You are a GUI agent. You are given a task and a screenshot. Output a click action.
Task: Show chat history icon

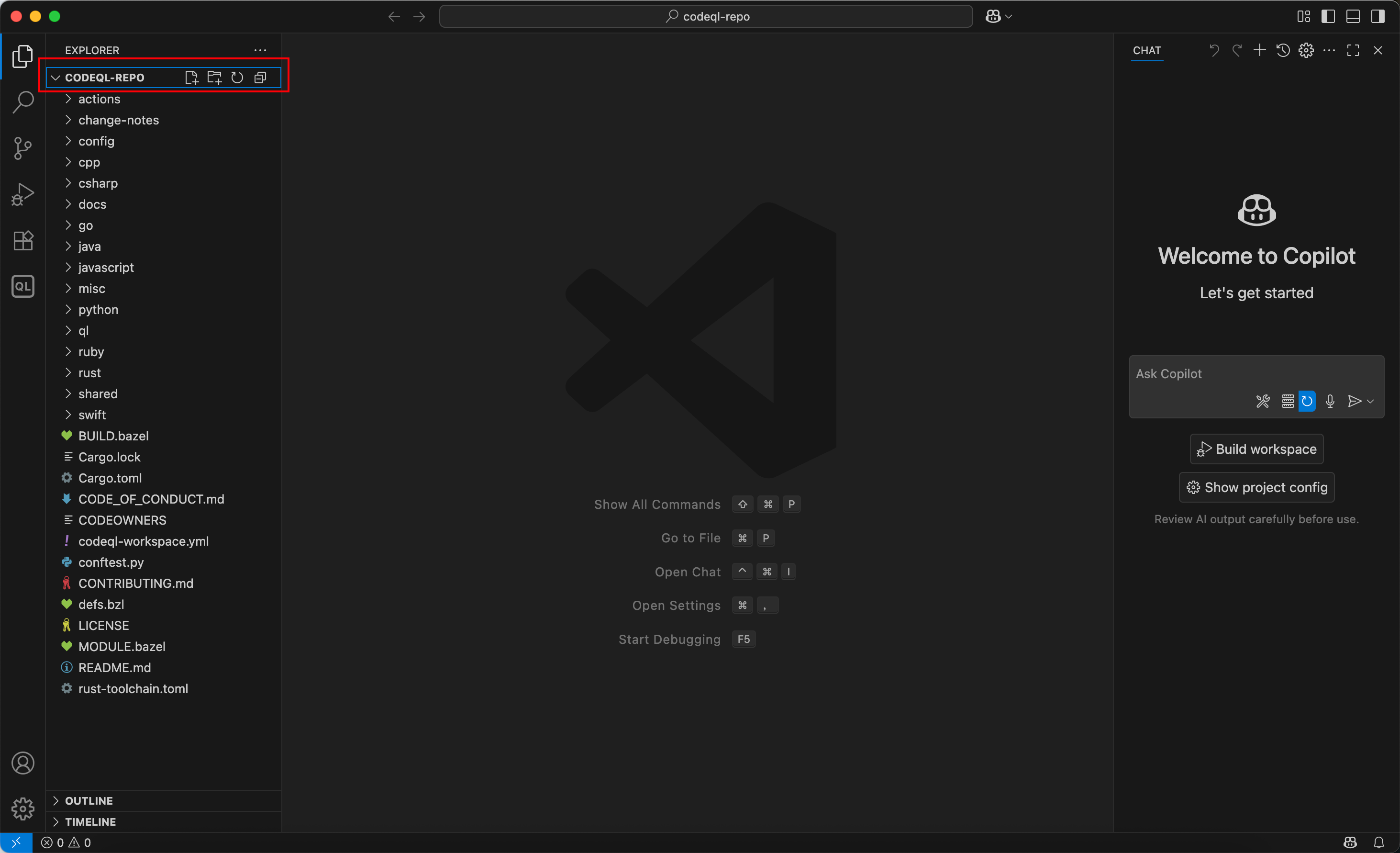pyautogui.click(x=1283, y=50)
